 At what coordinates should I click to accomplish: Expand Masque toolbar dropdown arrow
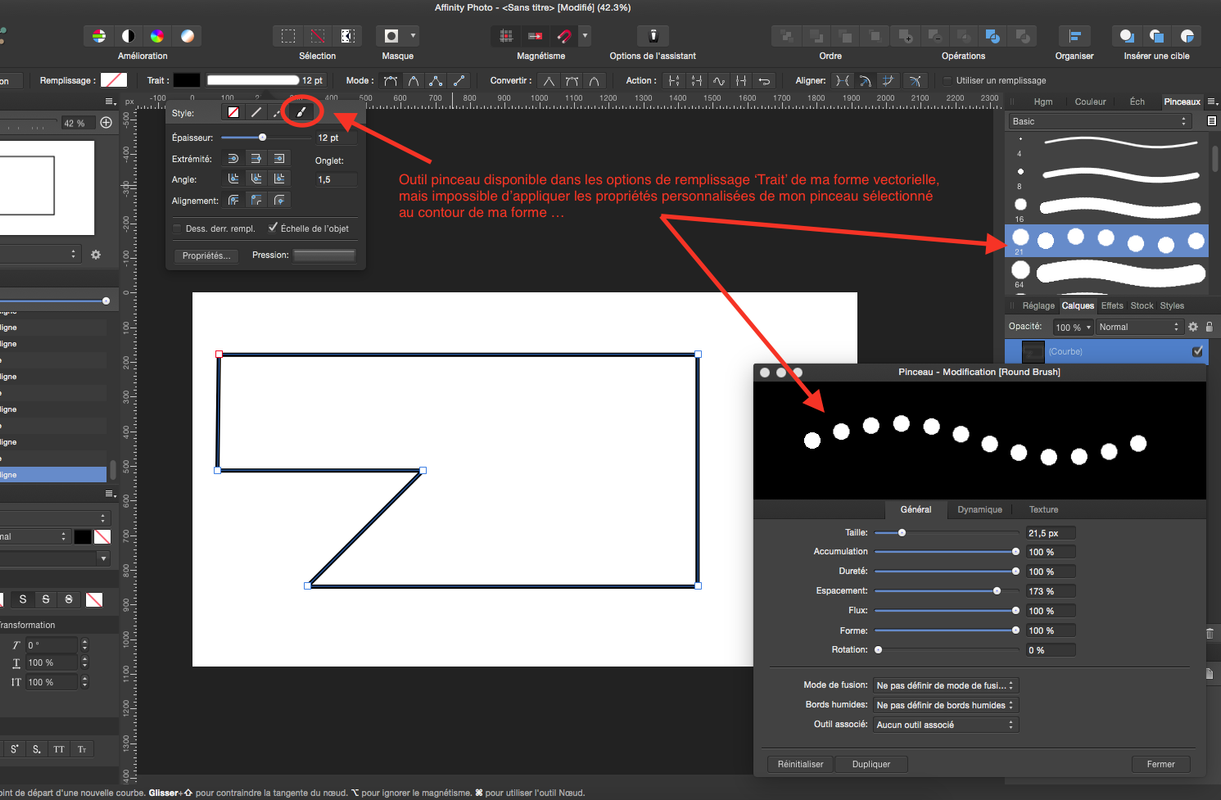(413, 36)
